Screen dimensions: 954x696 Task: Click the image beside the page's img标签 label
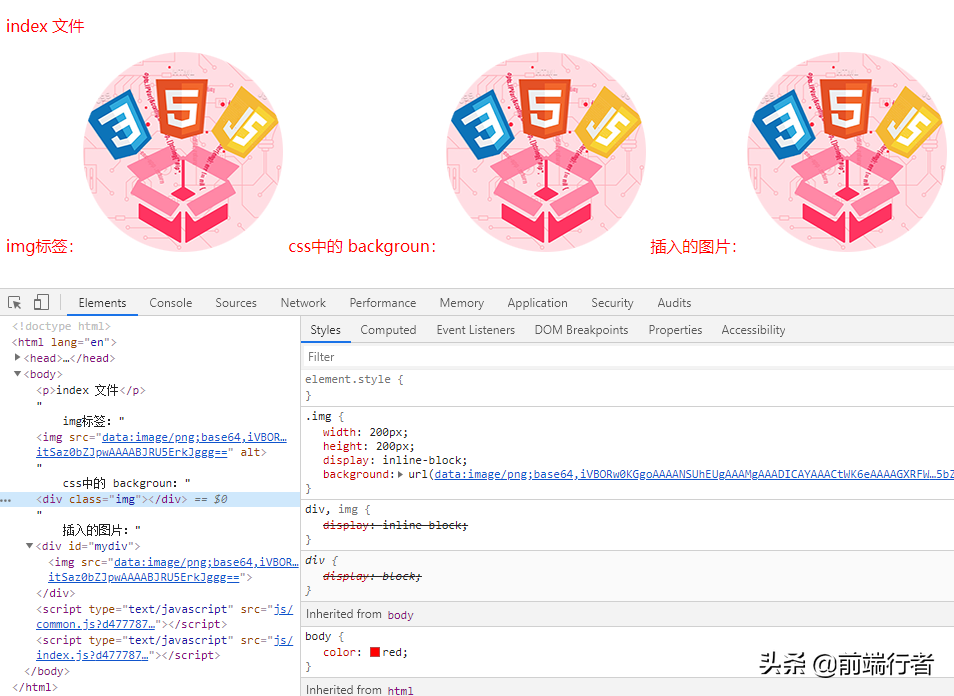pos(183,152)
